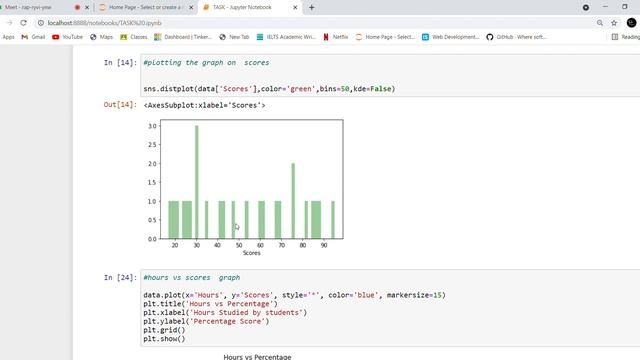Screen dimensions: 640x360
Task: Reload the current page
Action: [x=23, y=23]
